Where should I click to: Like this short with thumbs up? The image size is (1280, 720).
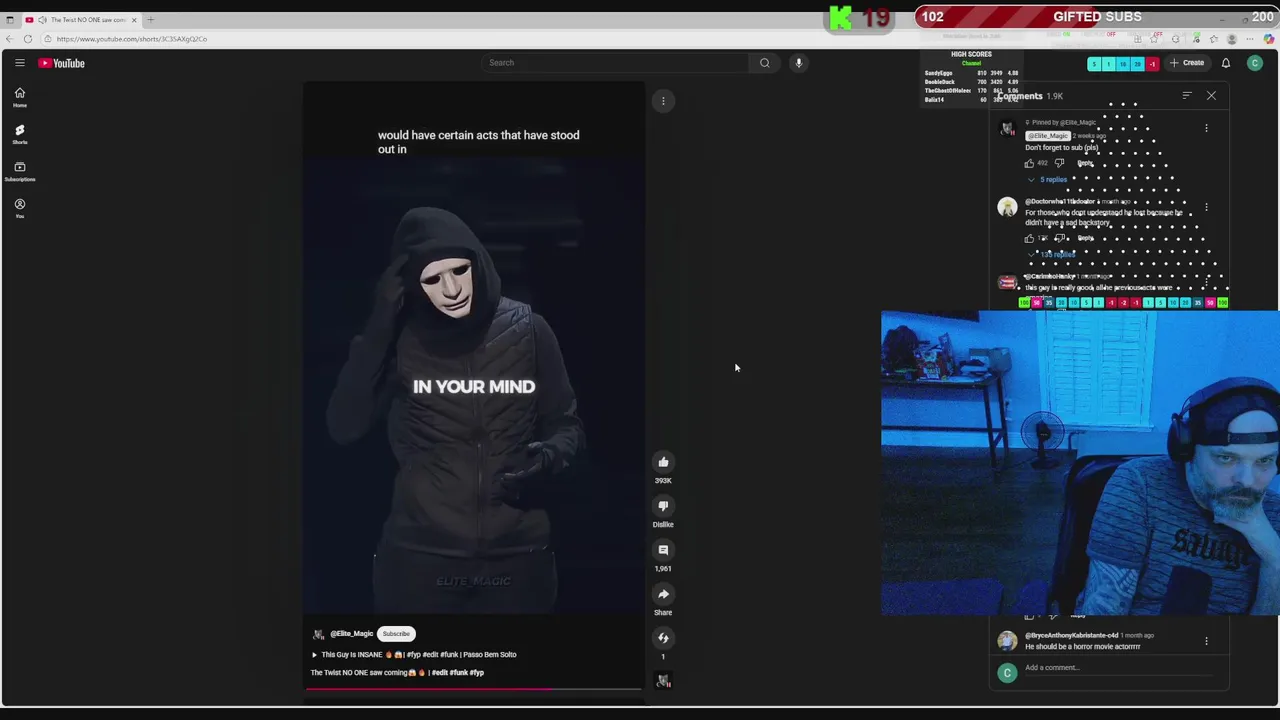pos(663,462)
